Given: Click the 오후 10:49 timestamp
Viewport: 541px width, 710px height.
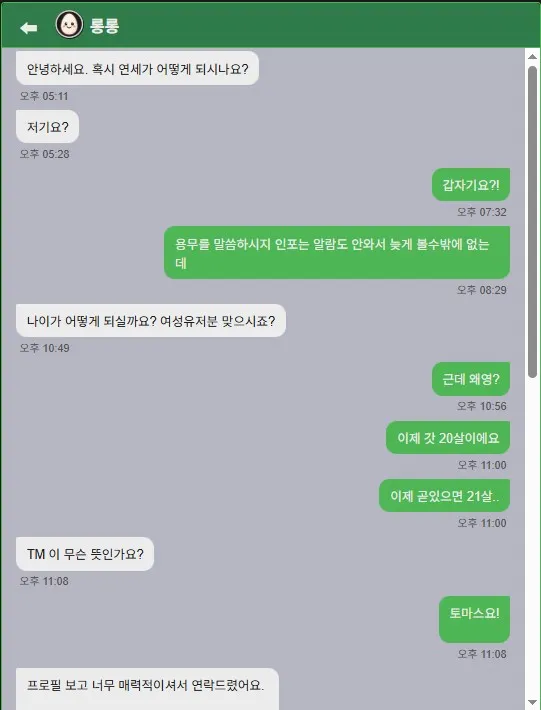Looking at the screenshot, I should pos(44,348).
